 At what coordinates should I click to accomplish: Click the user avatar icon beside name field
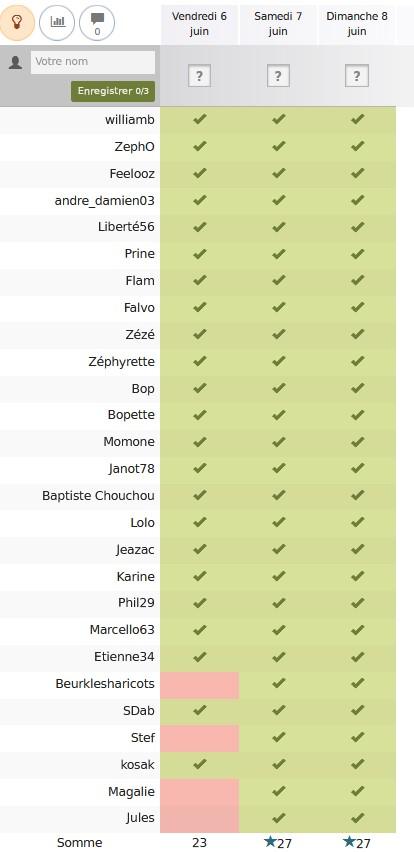coord(16,62)
